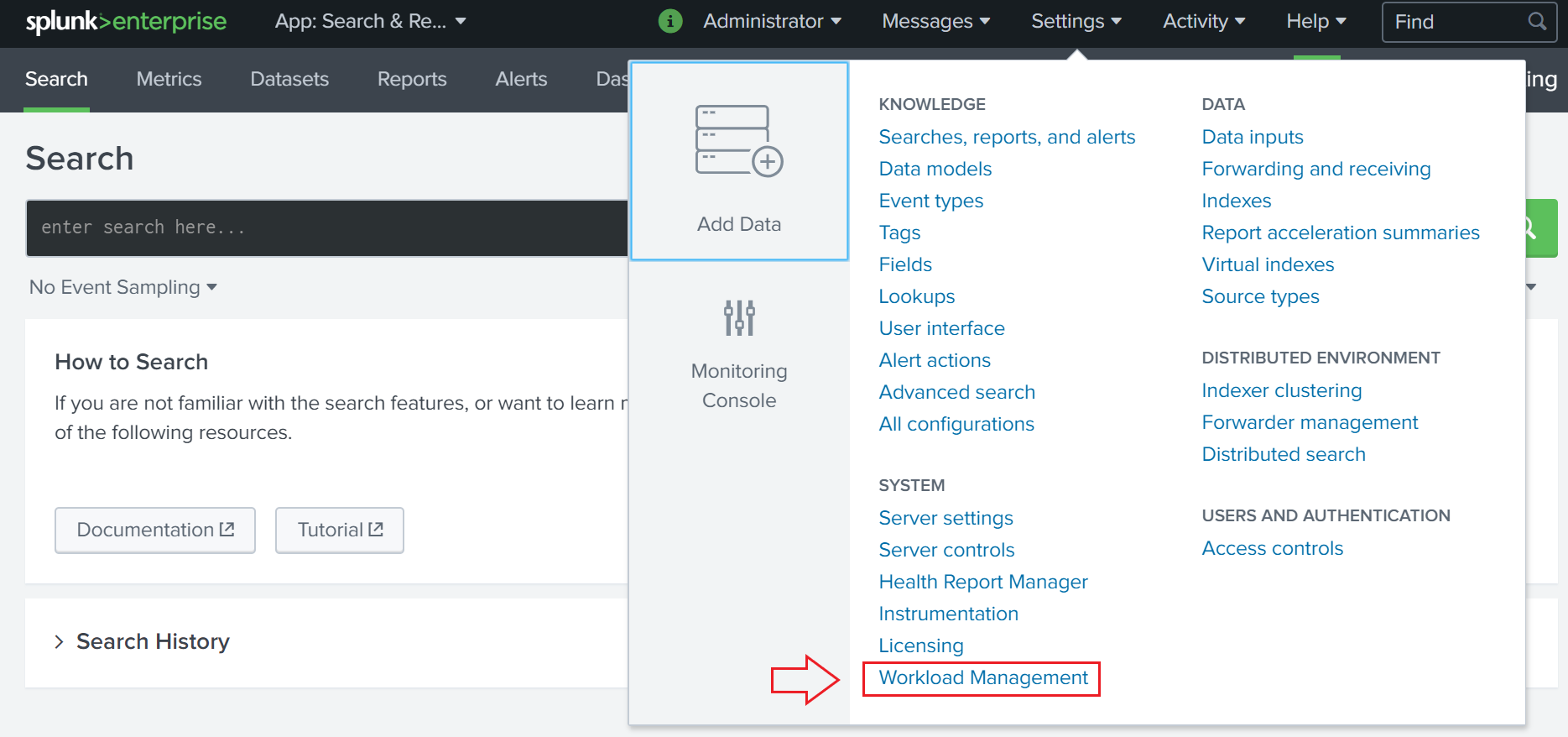Switch to the Alerts tab
The width and height of the screenshot is (1568, 737).
(521, 79)
